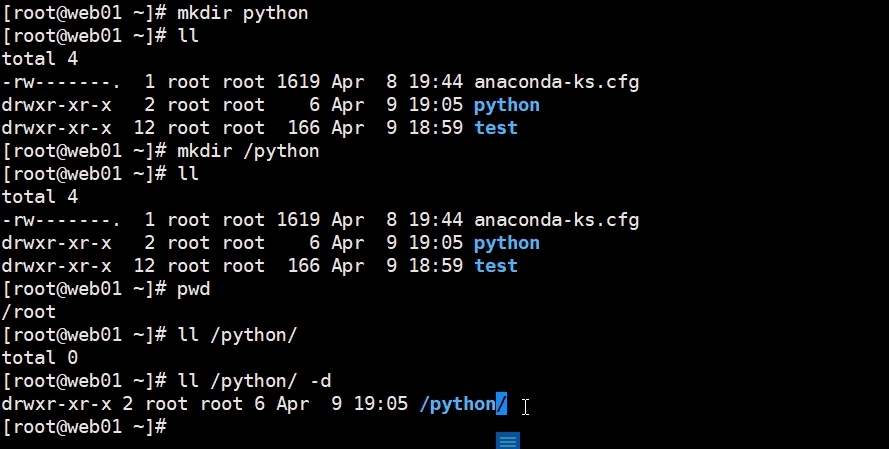Click the 'll /python/ -d' command
Image resolution: width=889 pixels, height=449 pixels.
[254, 381]
